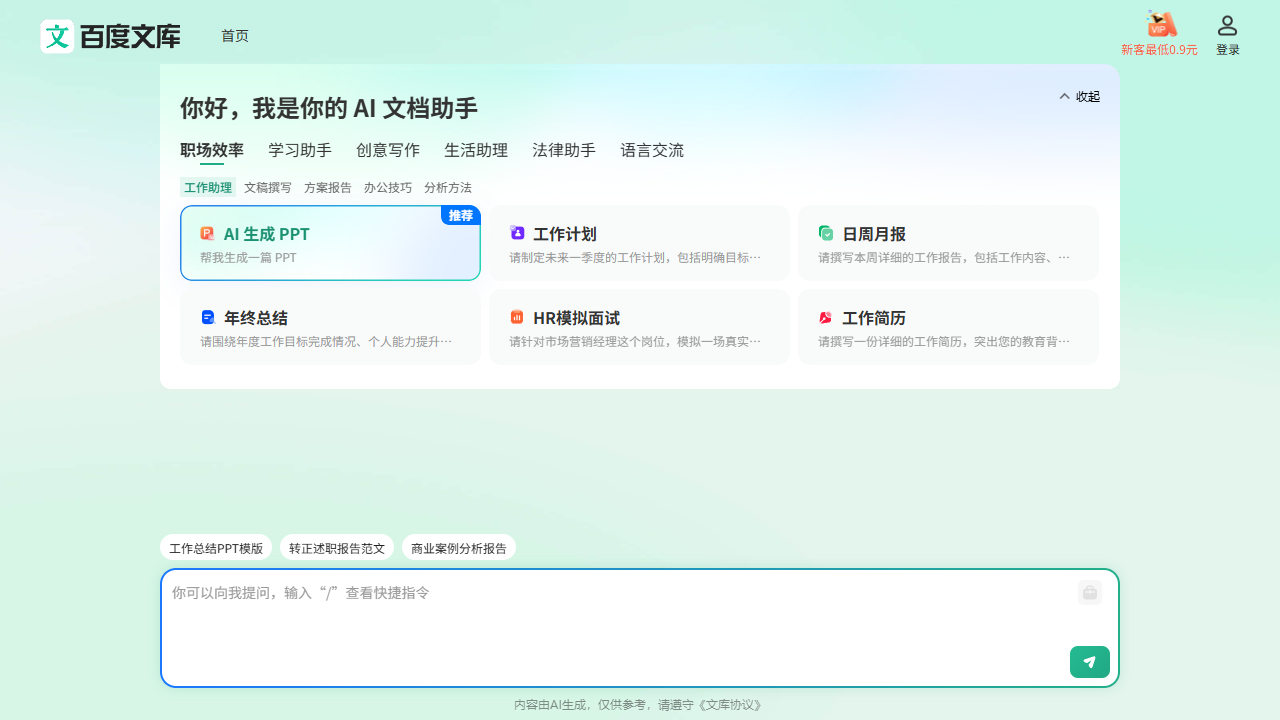Click the login user icon
Viewport: 1280px width, 720px height.
click(x=1227, y=26)
